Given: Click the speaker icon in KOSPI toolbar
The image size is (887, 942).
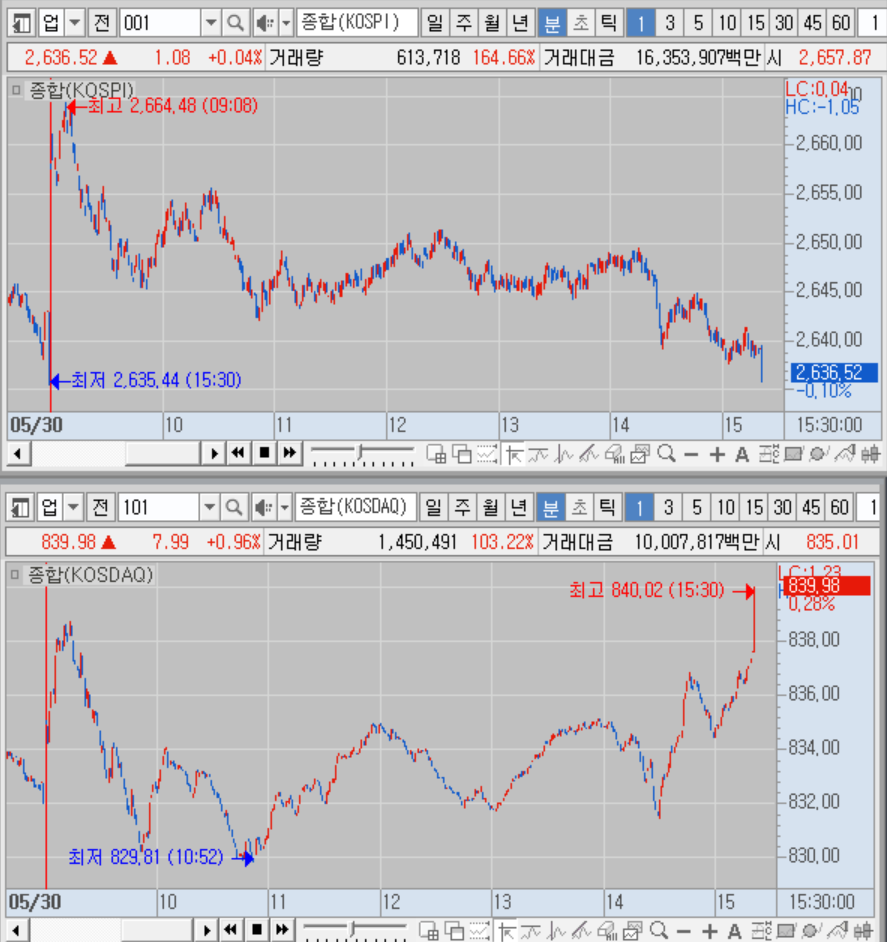Looking at the screenshot, I should 265,23.
